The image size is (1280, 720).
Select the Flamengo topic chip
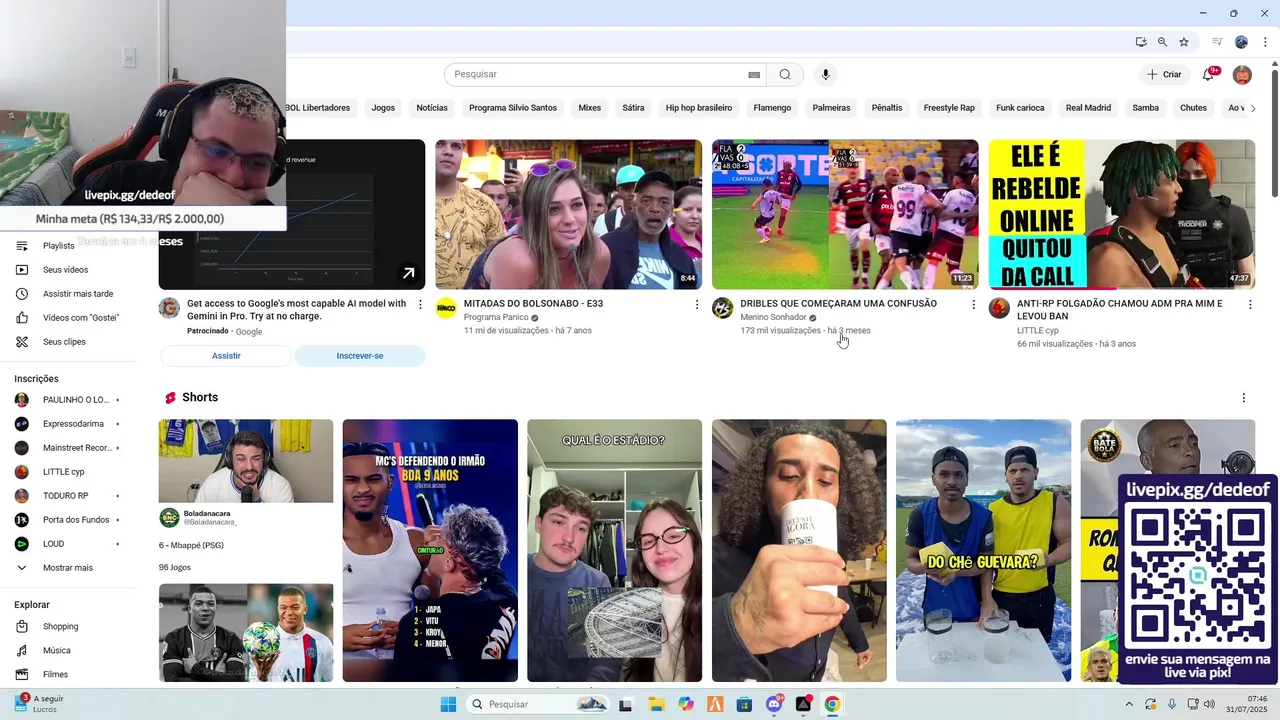coord(772,108)
